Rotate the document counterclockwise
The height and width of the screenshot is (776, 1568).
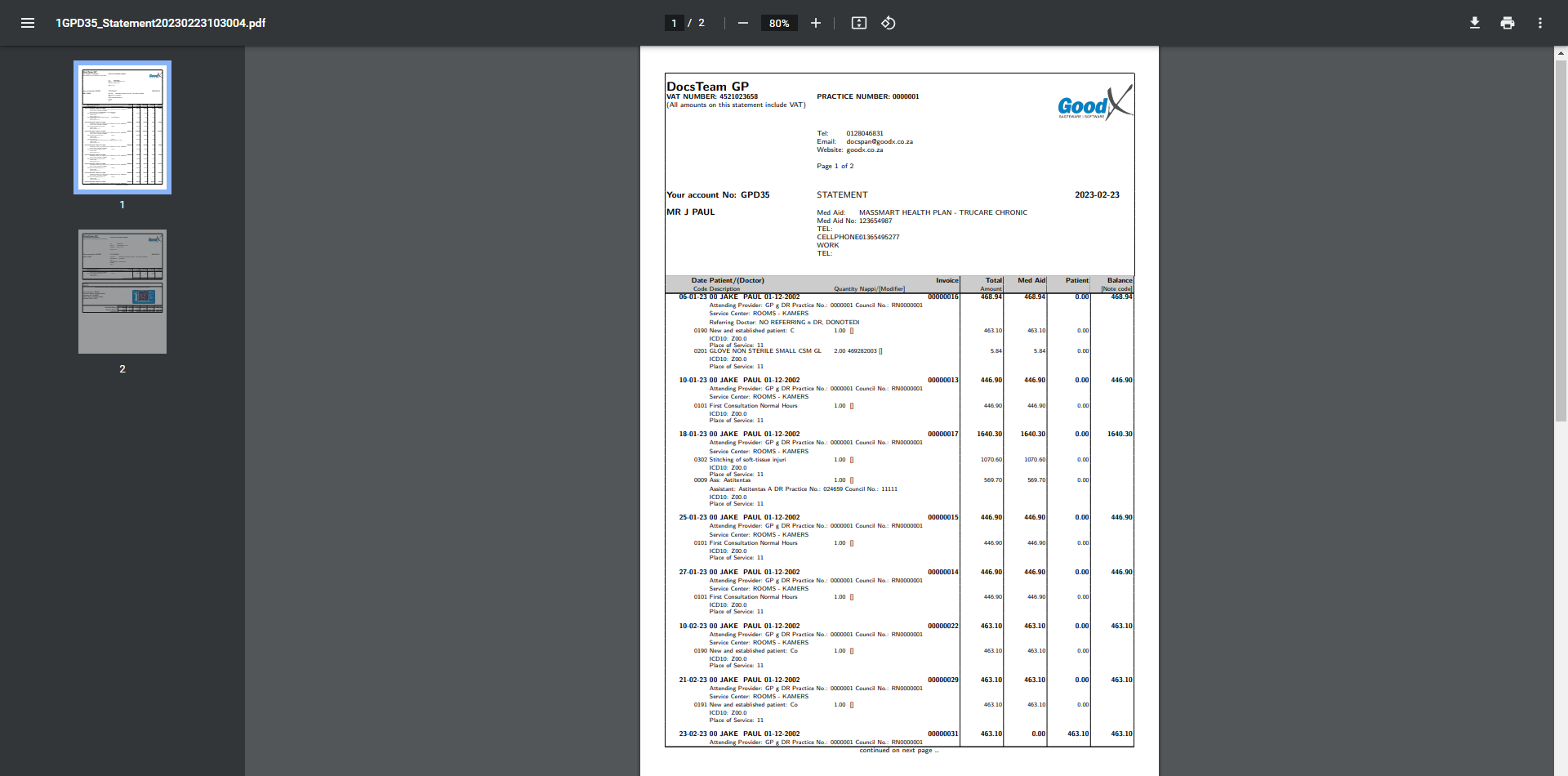[889, 23]
